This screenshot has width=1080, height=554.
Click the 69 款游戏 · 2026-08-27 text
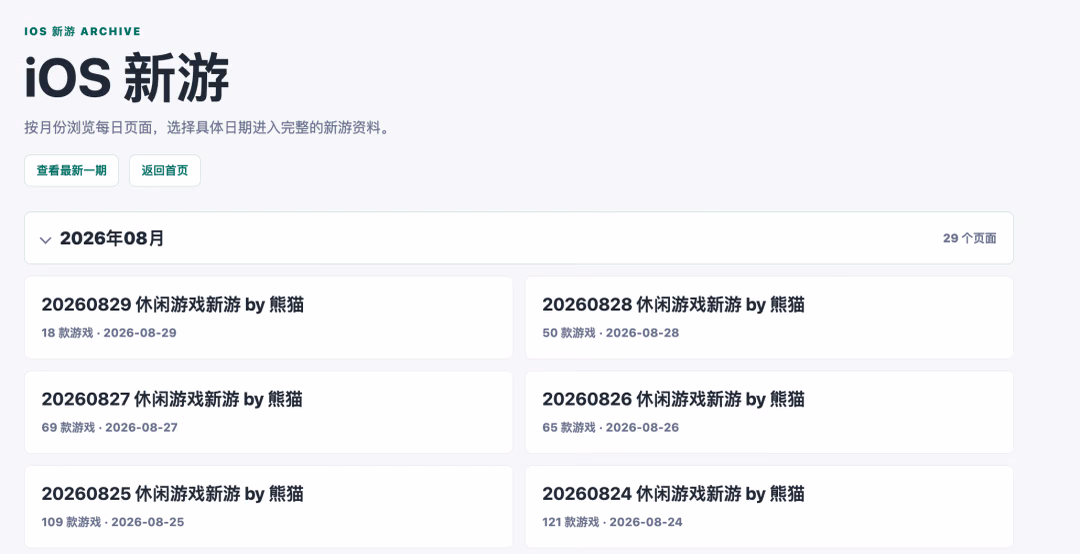[110, 427]
